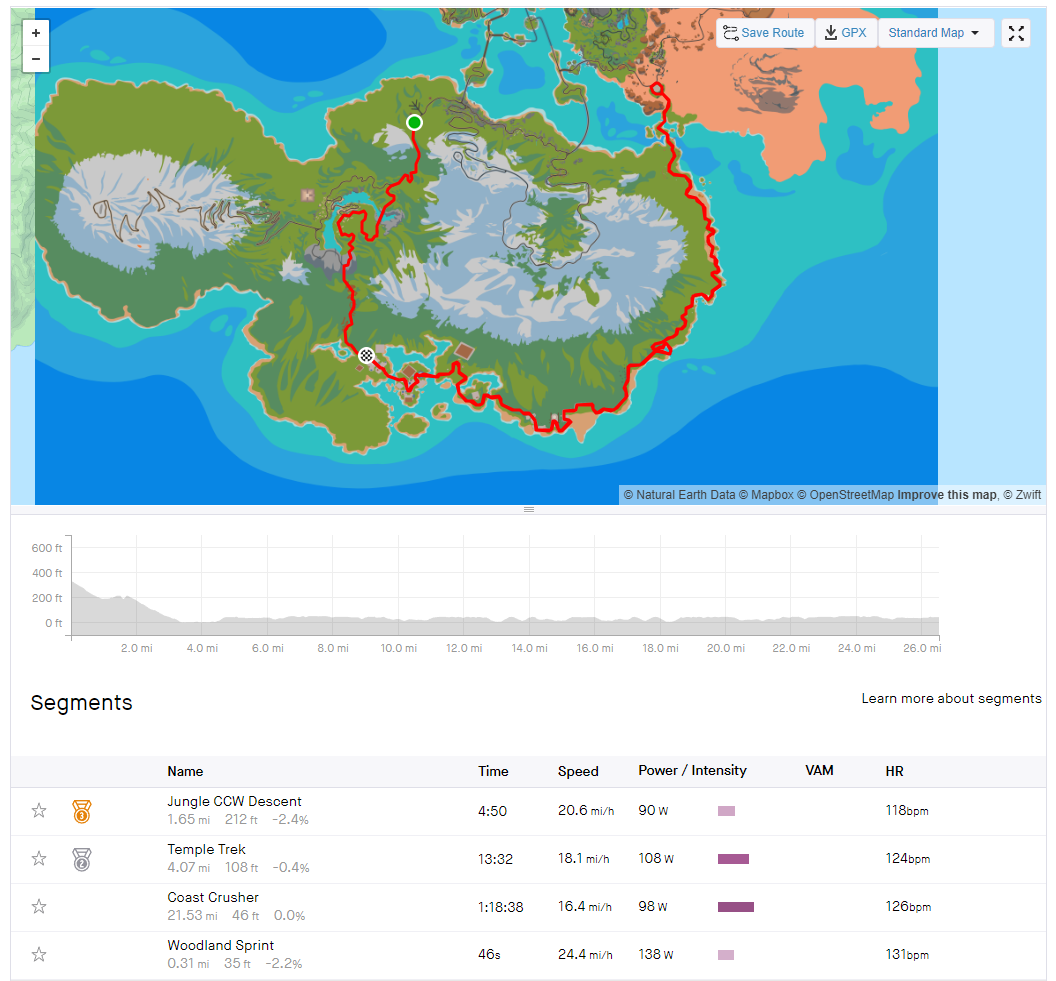Image resolution: width=1056 pixels, height=981 pixels.
Task: Click the 600 ft elevation axis label
Action: coord(46,548)
